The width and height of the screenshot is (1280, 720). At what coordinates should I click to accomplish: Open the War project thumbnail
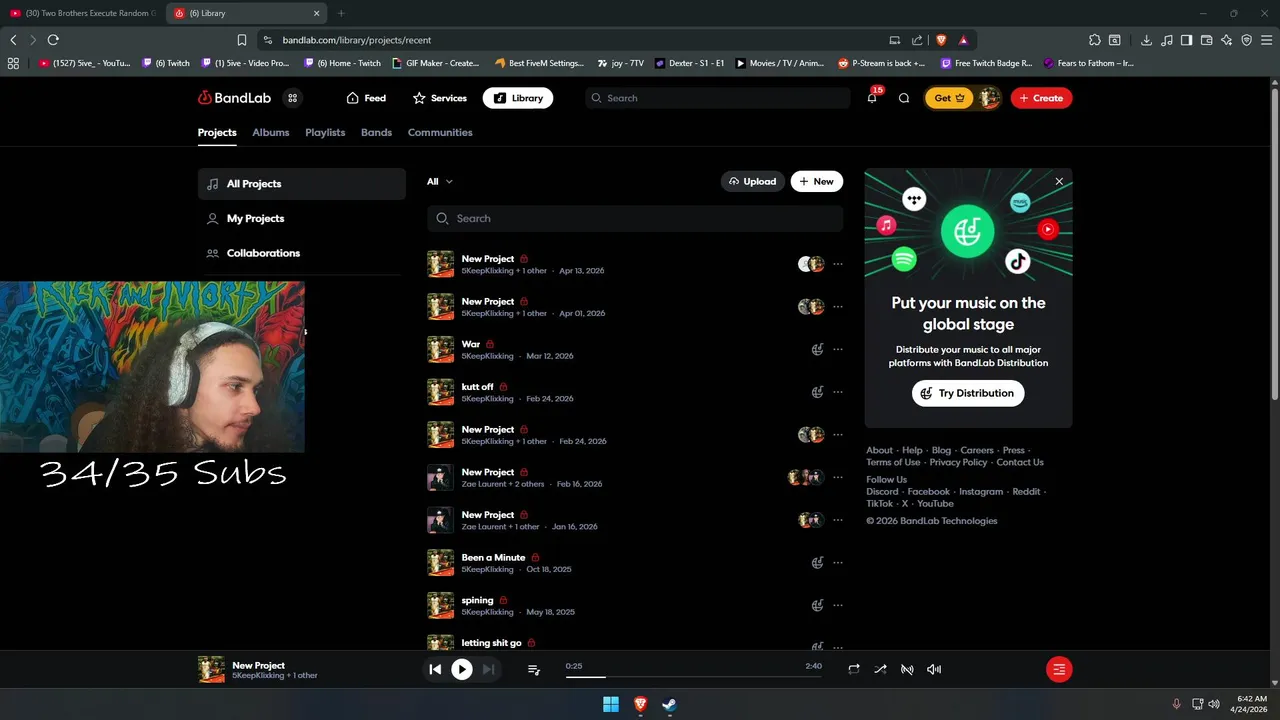(440, 350)
